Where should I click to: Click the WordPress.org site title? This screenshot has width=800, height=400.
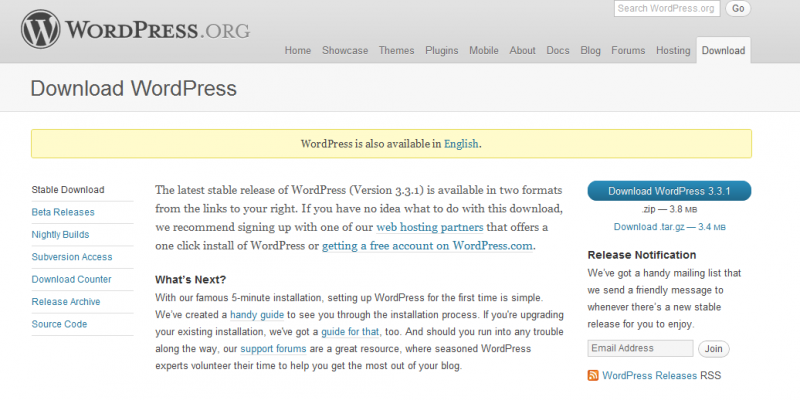158,30
